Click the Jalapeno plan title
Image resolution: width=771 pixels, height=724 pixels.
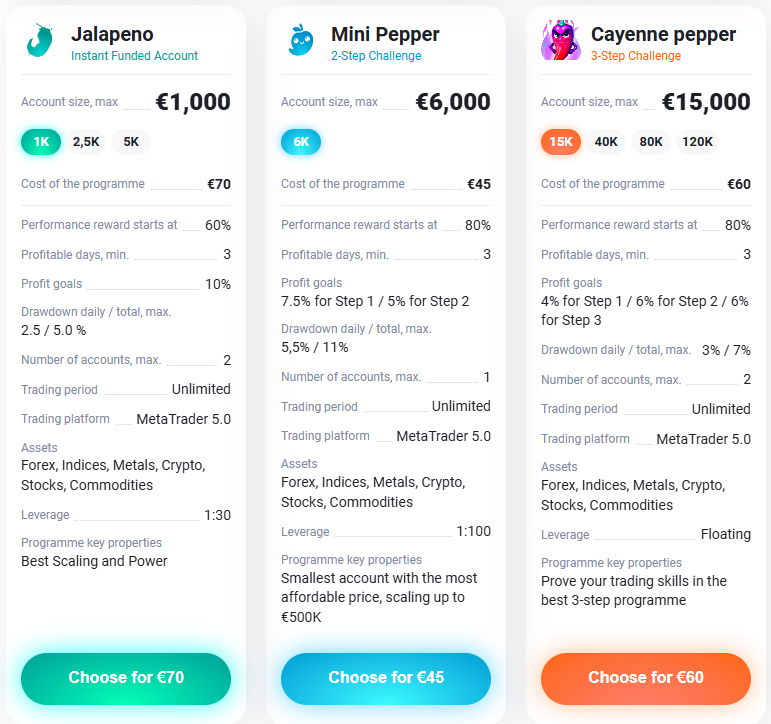coord(112,34)
